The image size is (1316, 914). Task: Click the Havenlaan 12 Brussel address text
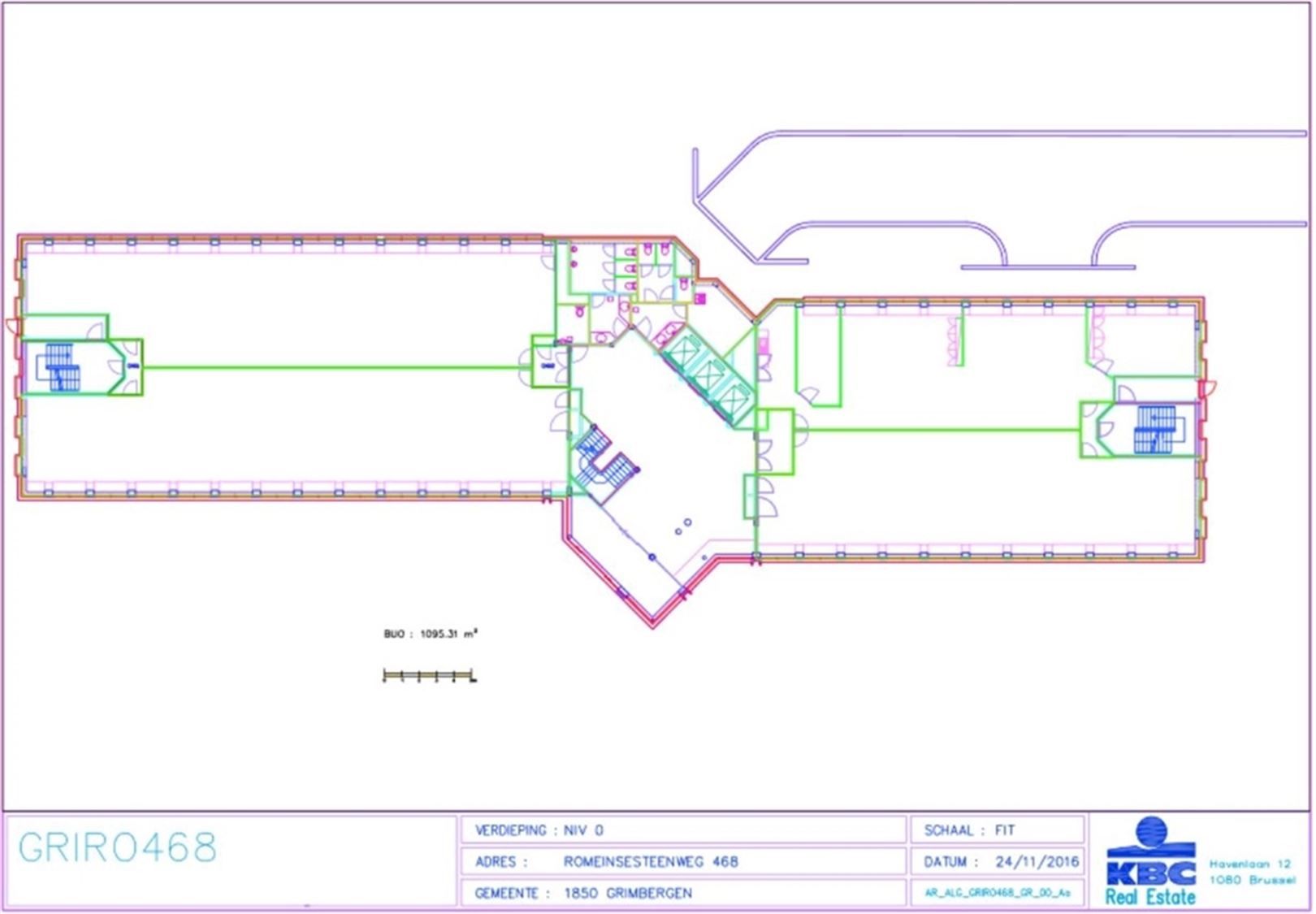point(1251,872)
